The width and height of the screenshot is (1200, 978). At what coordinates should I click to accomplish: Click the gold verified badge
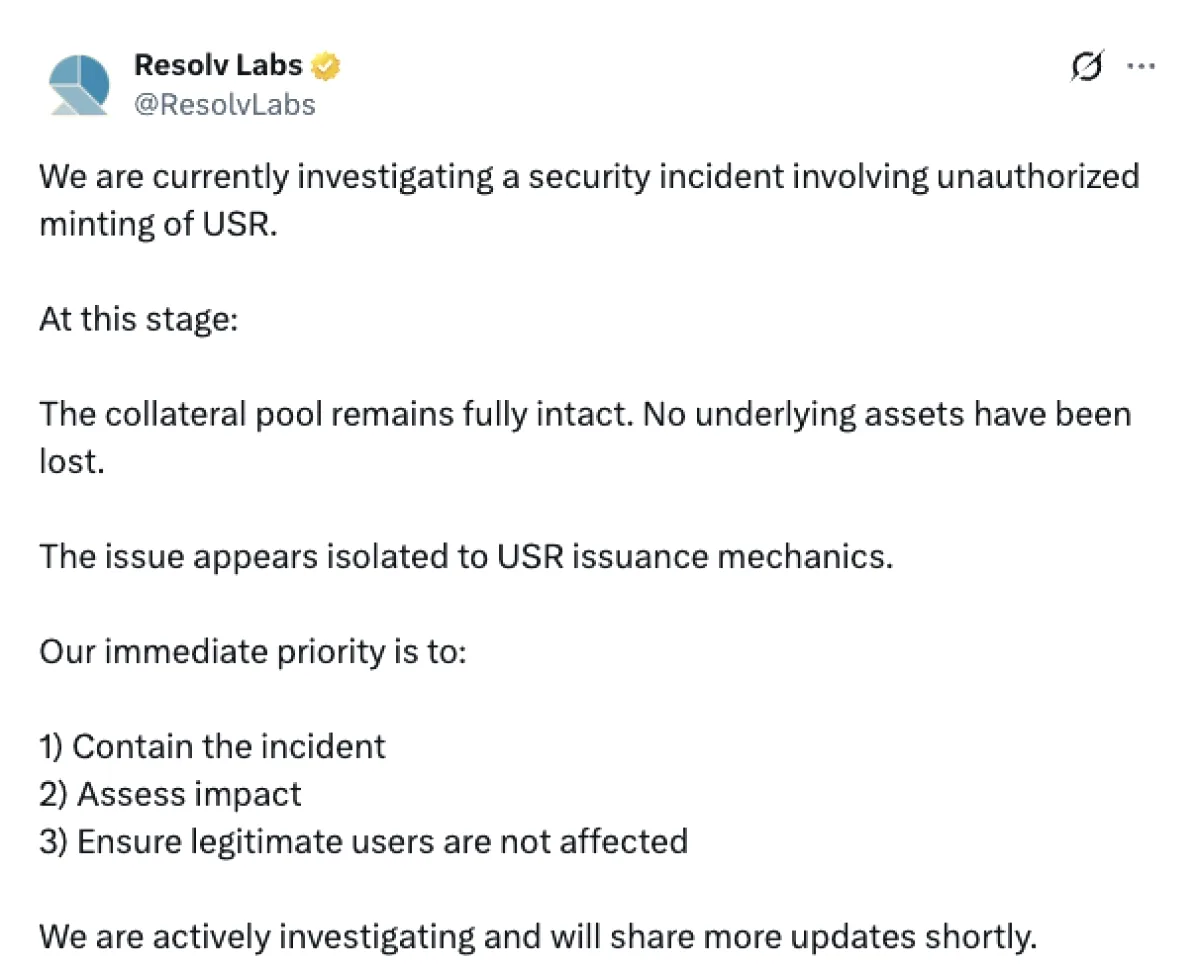point(325,67)
